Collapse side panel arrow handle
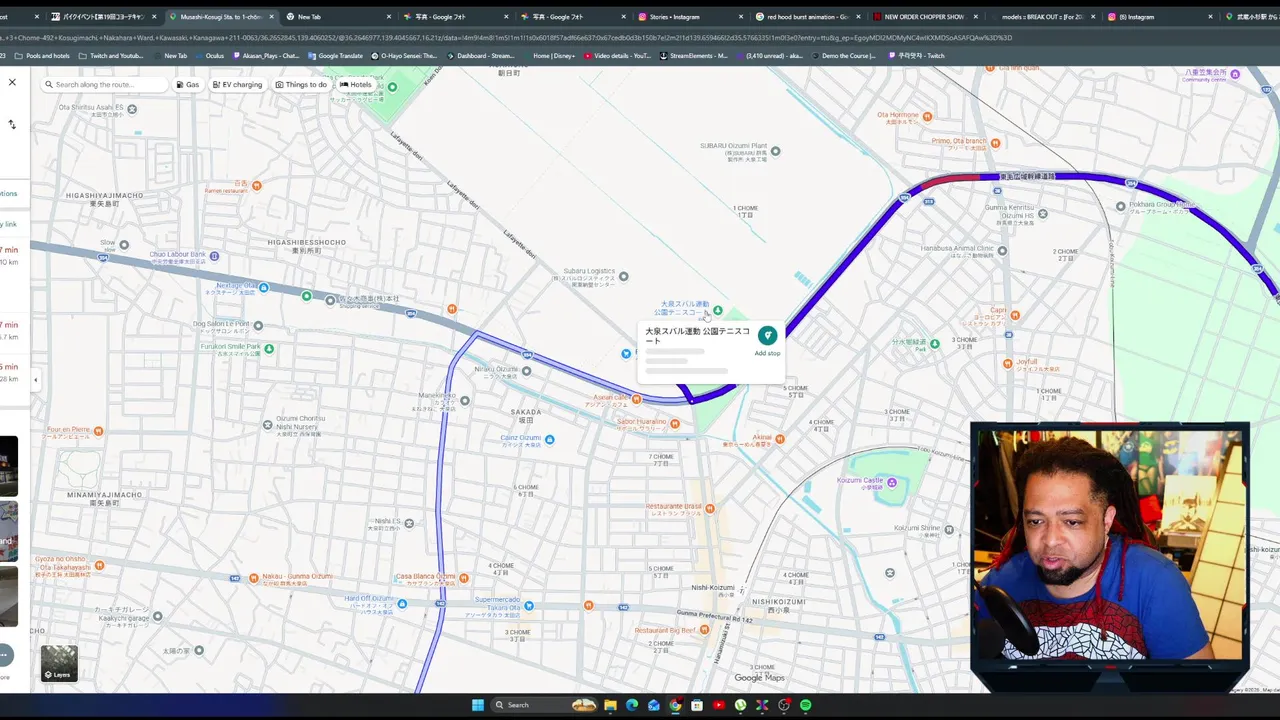This screenshot has height=720, width=1280. click(36, 380)
